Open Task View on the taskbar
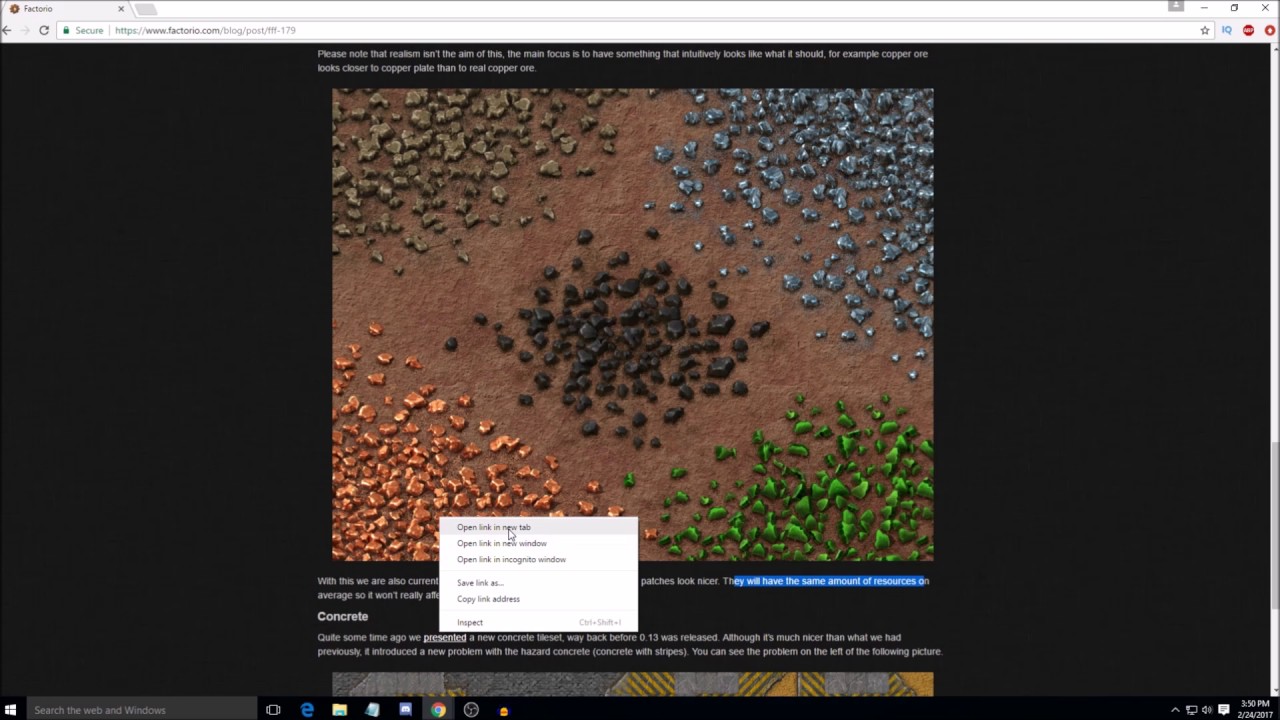Image resolution: width=1280 pixels, height=720 pixels. pyautogui.click(x=273, y=710)
